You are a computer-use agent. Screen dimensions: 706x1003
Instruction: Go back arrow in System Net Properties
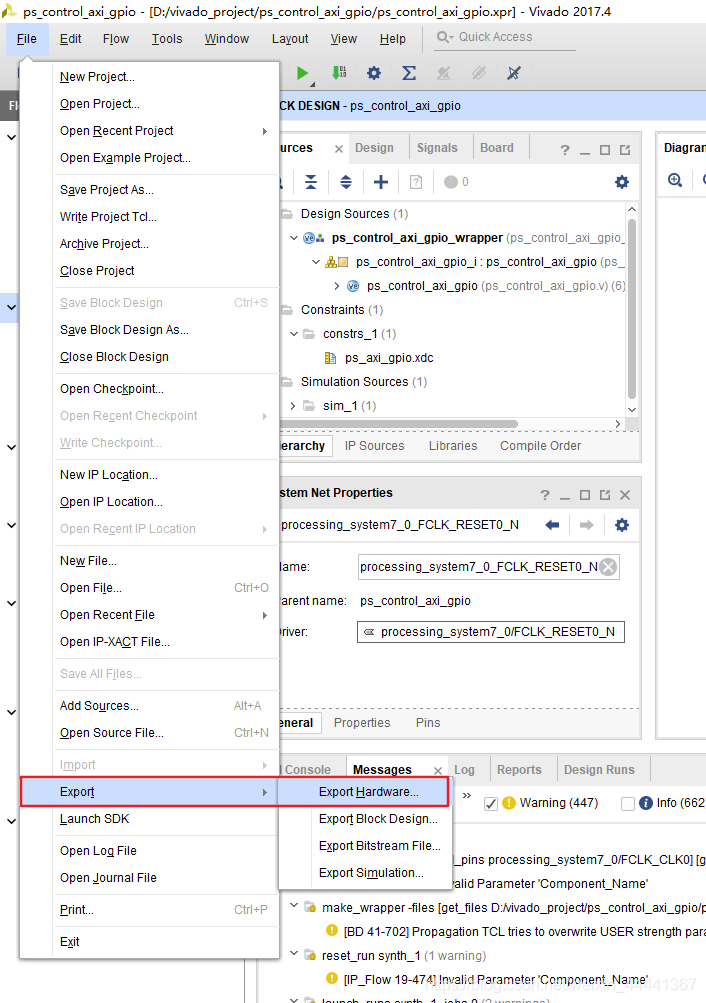tap(552, 525)
